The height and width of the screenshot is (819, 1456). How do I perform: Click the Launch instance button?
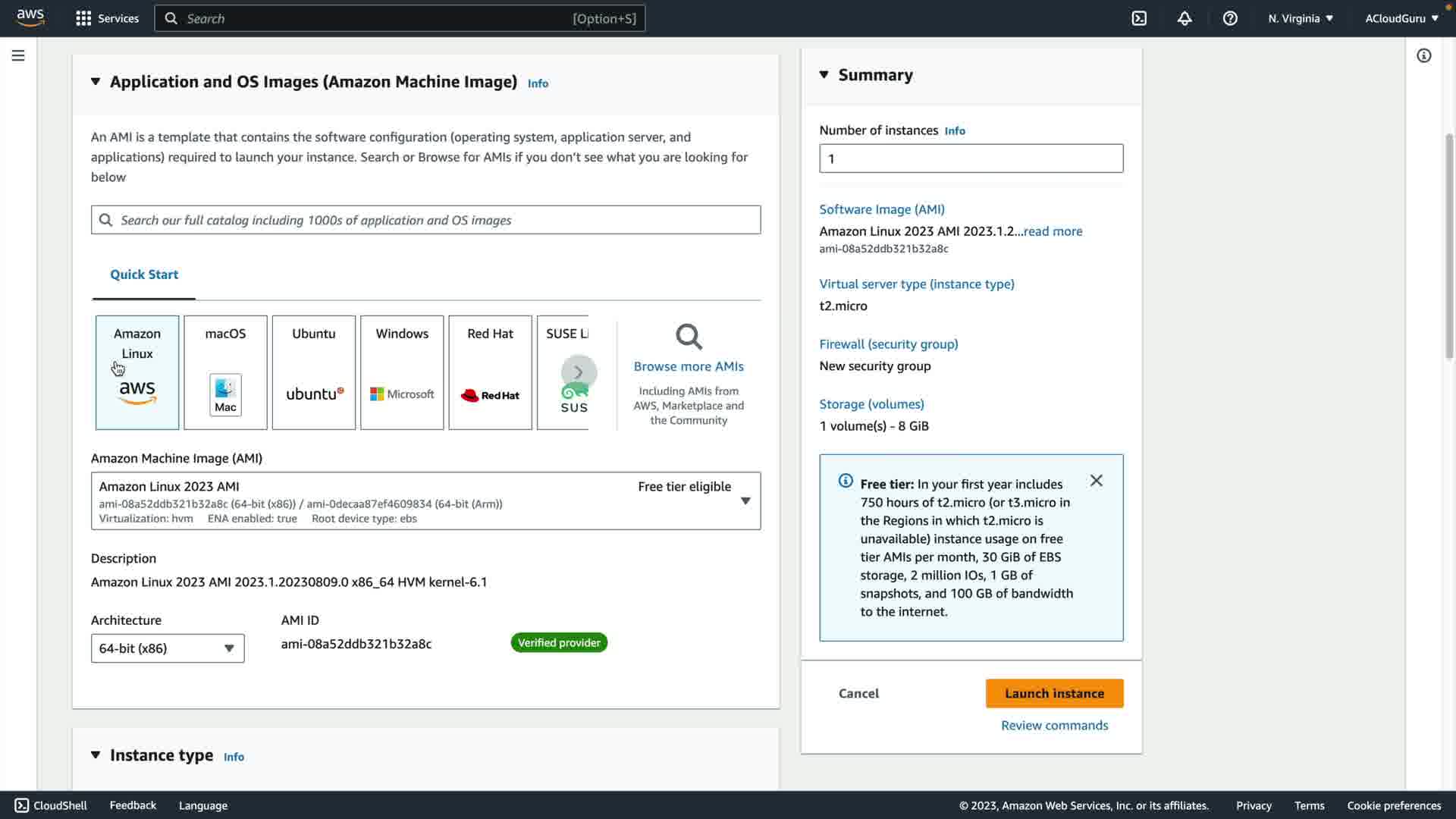pos(1054,693)
